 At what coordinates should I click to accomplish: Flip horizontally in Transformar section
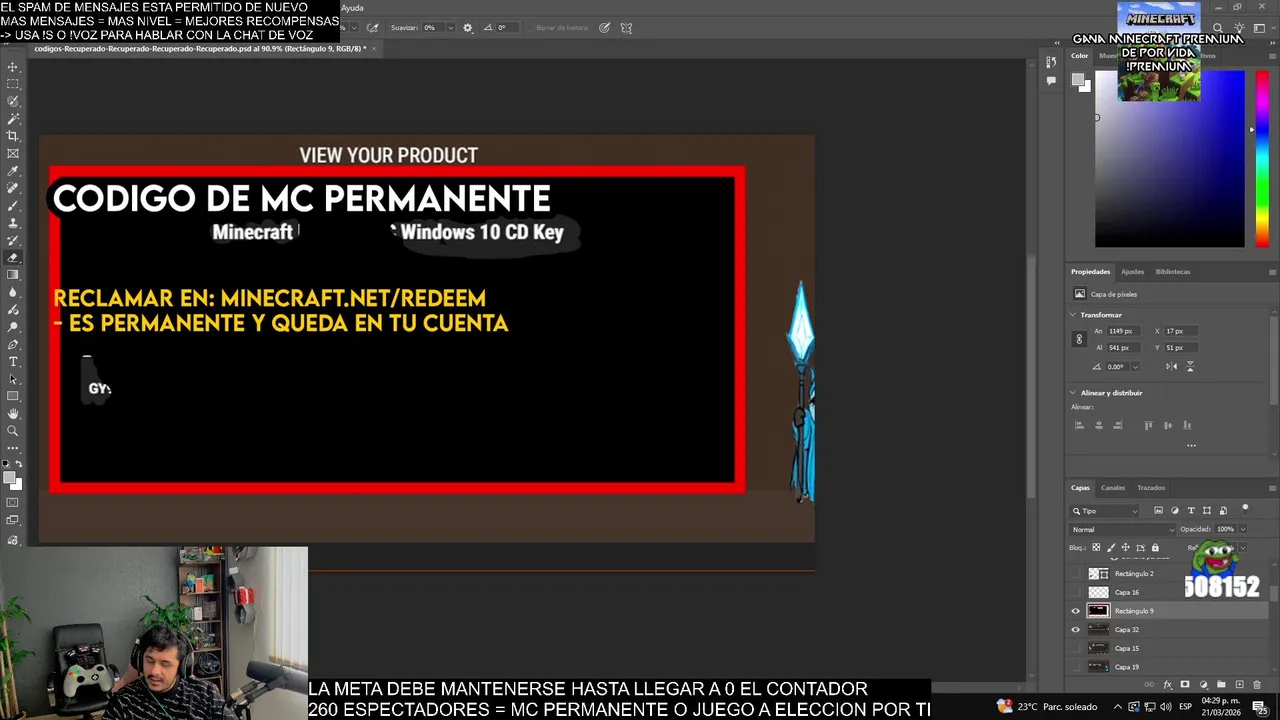(1171, 366)
